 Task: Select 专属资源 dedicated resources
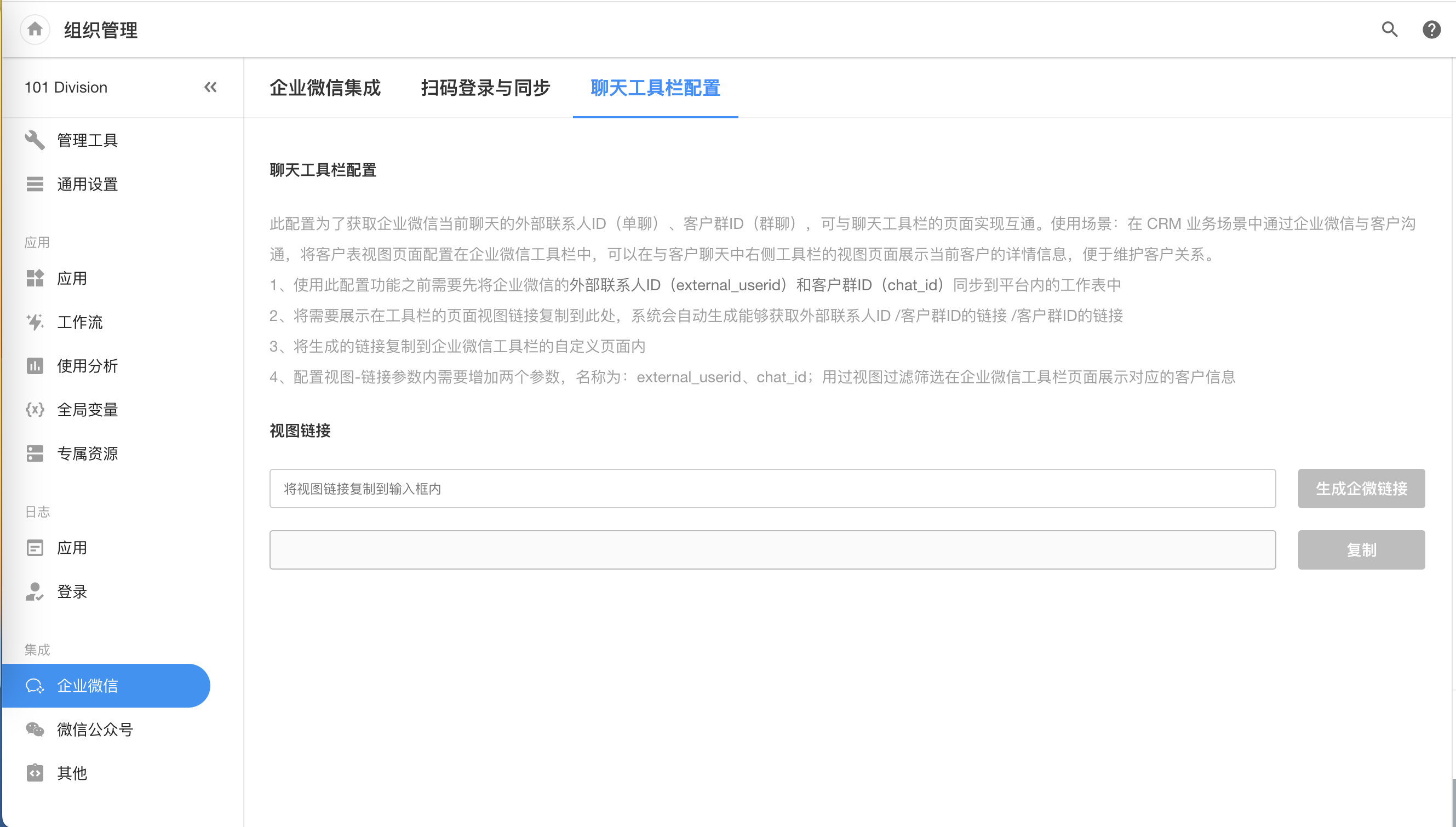pos(87,453)
